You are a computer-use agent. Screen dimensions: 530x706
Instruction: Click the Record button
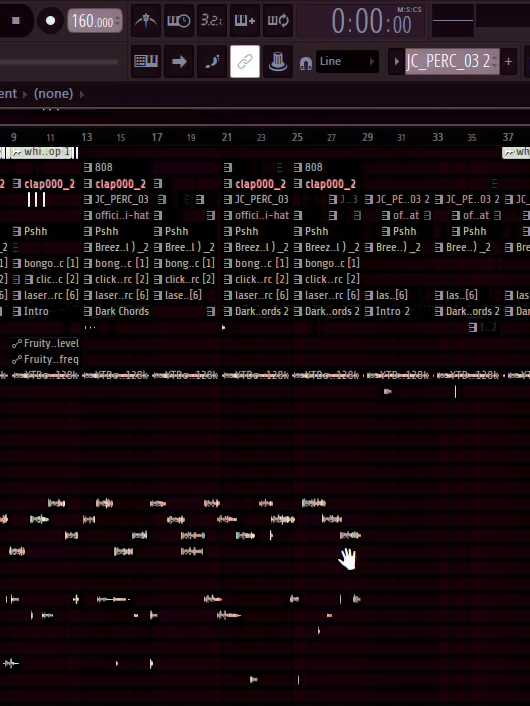pyautogui.click(x=50, y=21)
